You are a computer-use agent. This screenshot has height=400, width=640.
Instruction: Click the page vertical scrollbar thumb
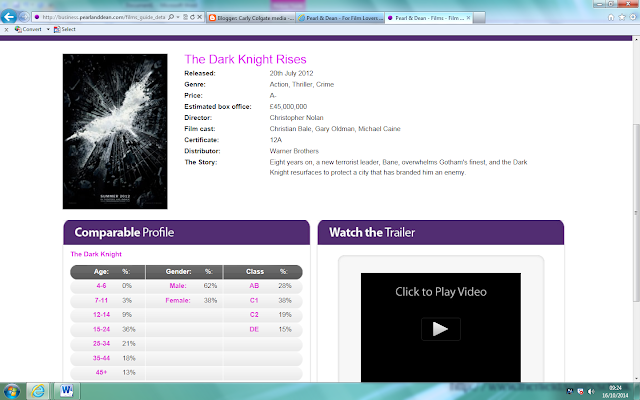point(636,212)
